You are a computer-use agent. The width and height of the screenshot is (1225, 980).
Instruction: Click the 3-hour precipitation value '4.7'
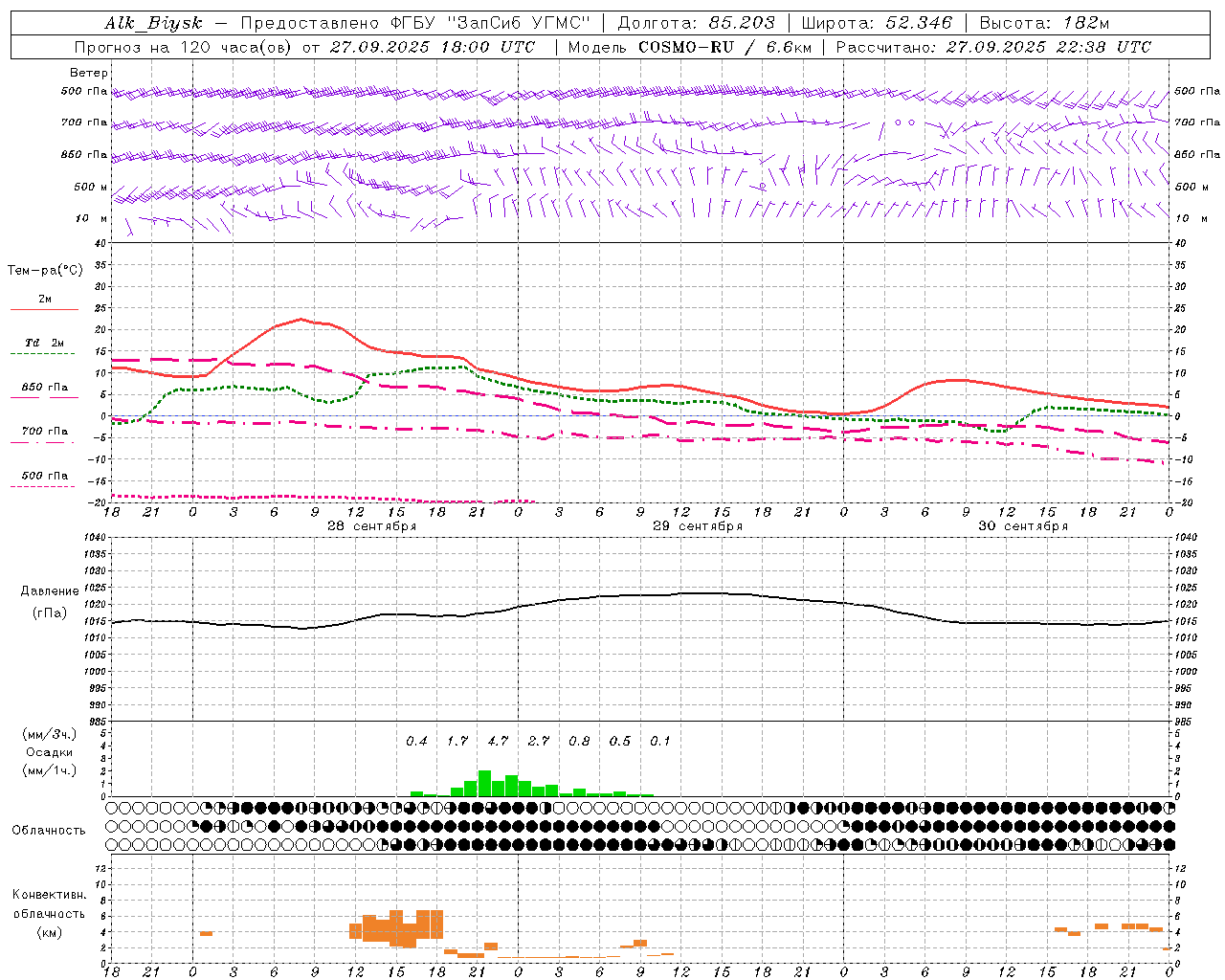coord(498,742)
